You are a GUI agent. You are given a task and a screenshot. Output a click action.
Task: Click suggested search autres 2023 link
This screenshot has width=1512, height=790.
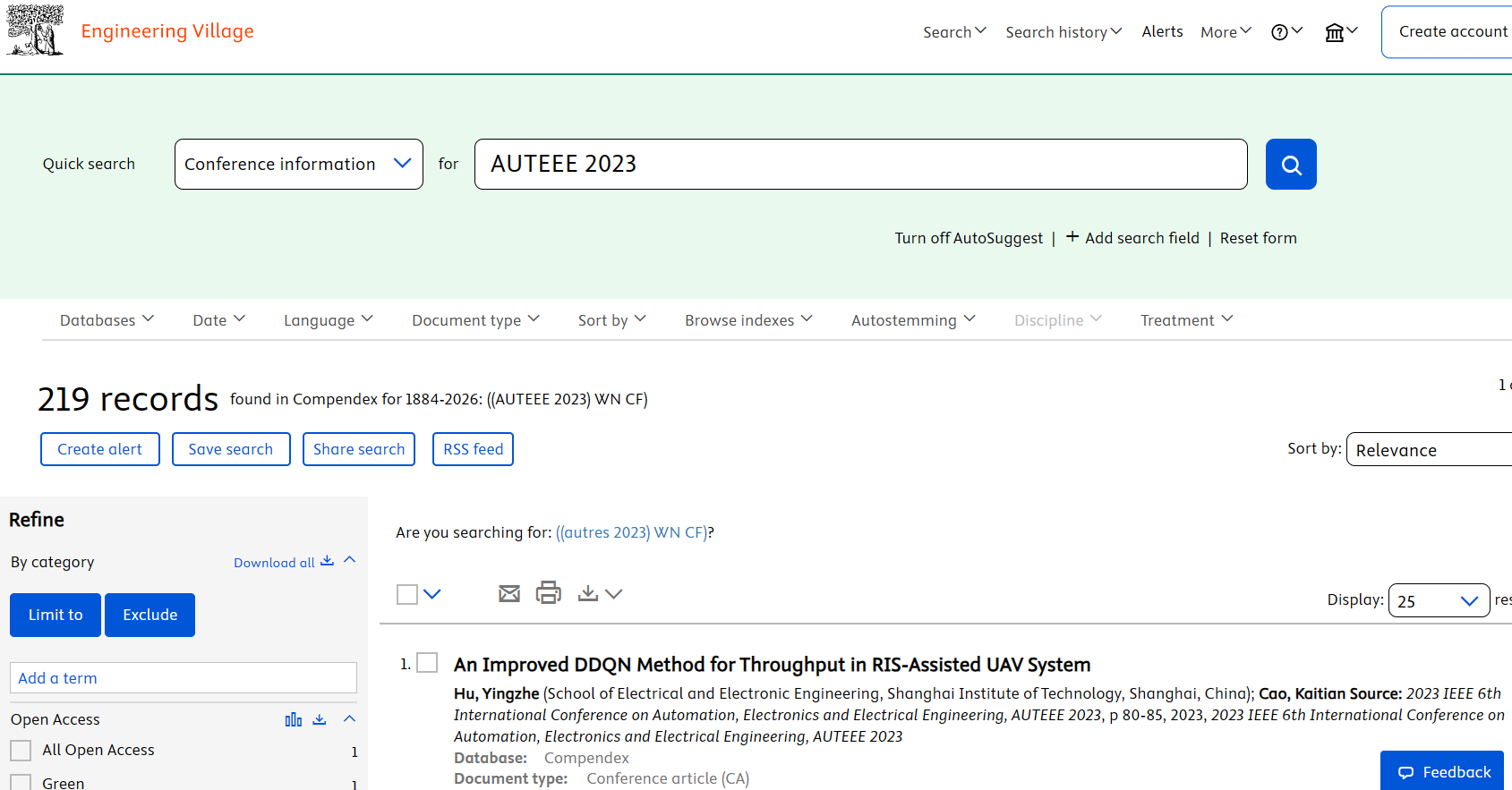coord(632,532)
